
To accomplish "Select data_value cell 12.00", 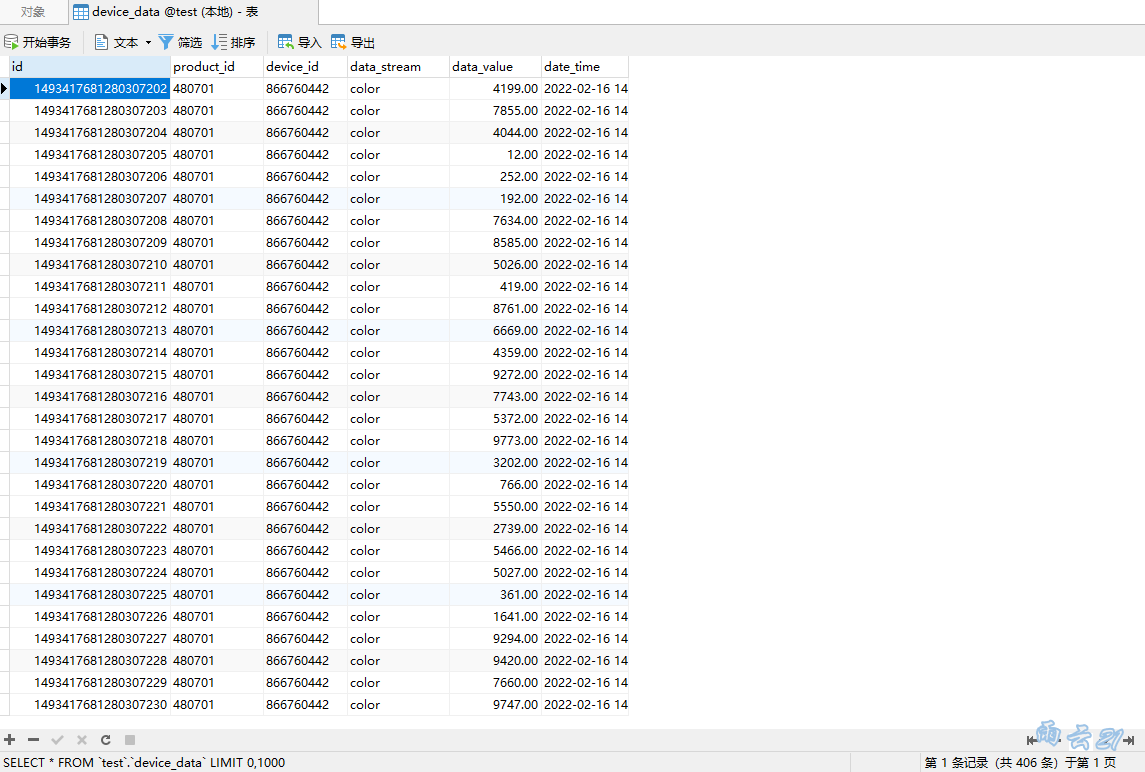I will point(495,155).
